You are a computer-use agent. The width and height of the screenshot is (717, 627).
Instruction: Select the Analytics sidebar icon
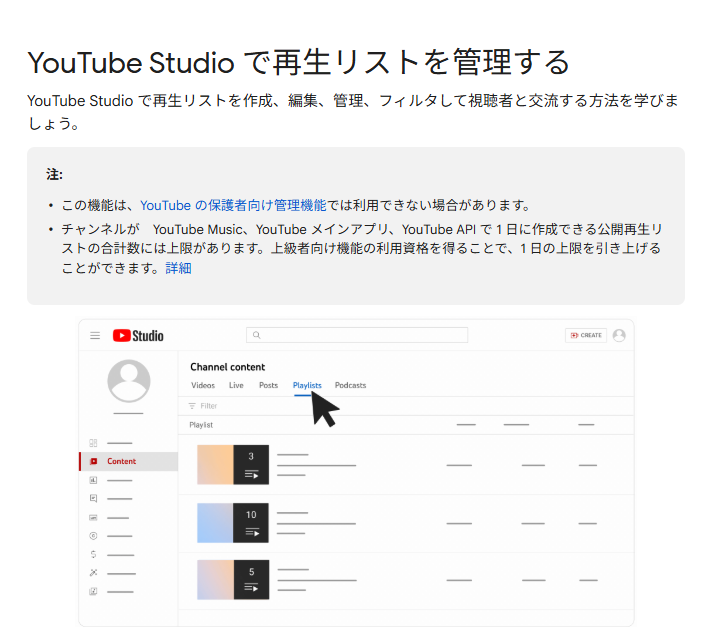coord(93,480)
